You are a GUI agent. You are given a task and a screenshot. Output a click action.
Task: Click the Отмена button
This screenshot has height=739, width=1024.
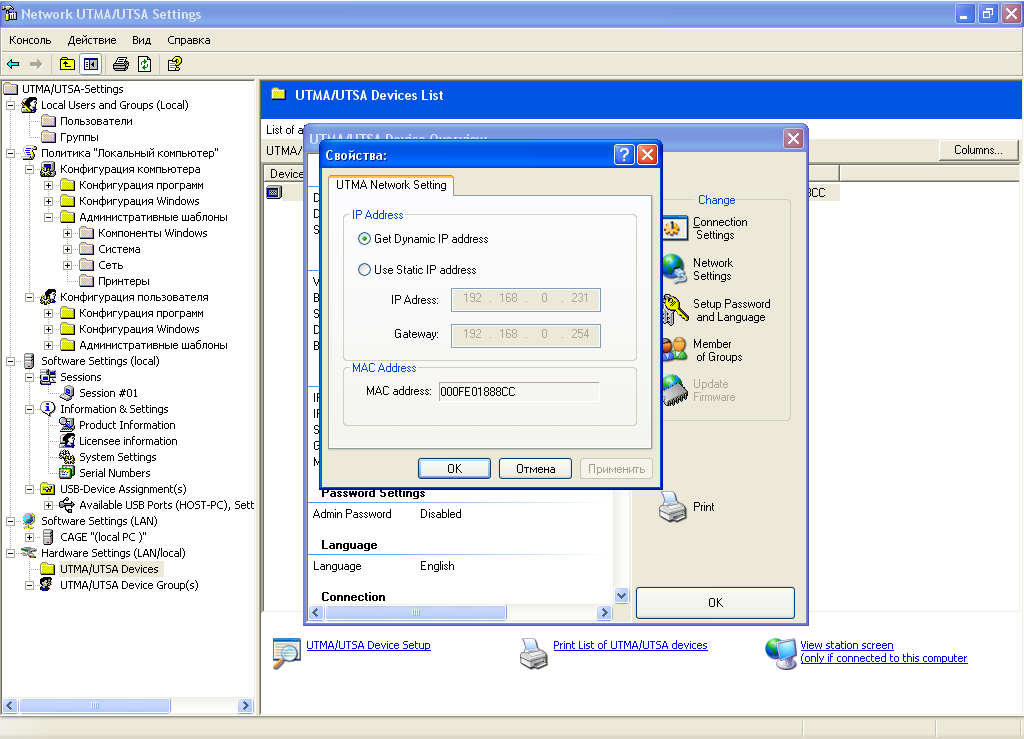pyautogui.click(x=536, y=469)
